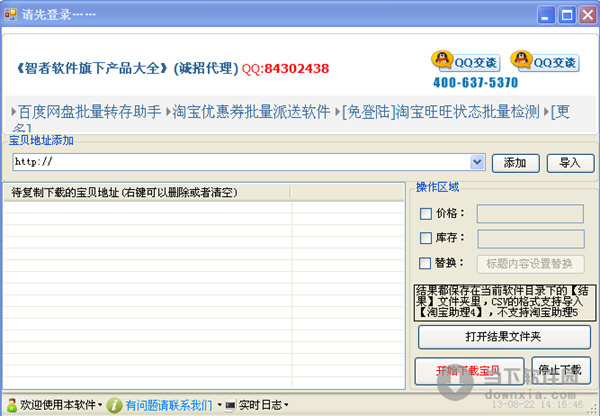The height and width of the screenshot is (416, 600).
Task: Maximize the window
Action: [567, 15]
